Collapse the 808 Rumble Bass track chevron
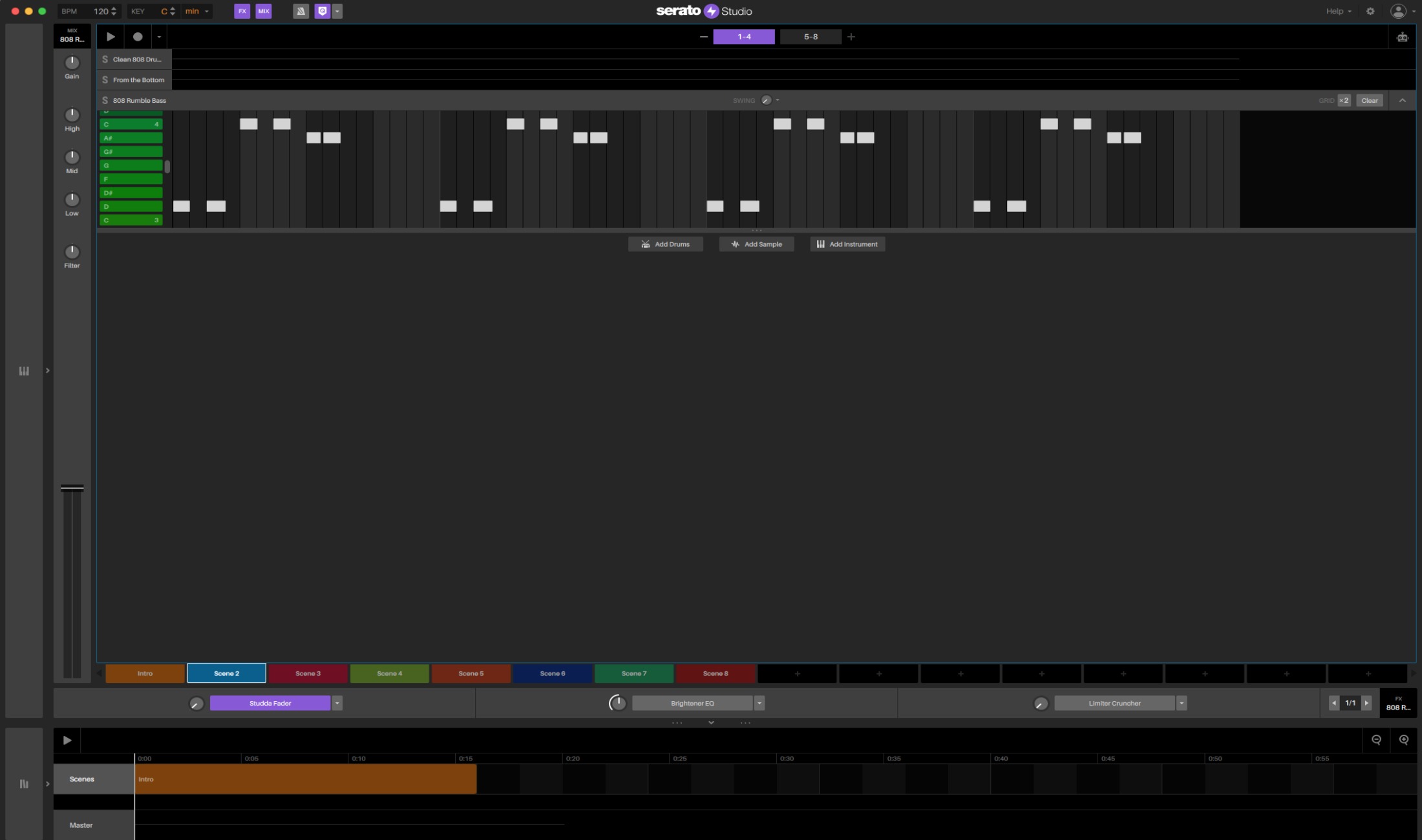This screenshot has width=1422, height=840. click(1402, 100)
